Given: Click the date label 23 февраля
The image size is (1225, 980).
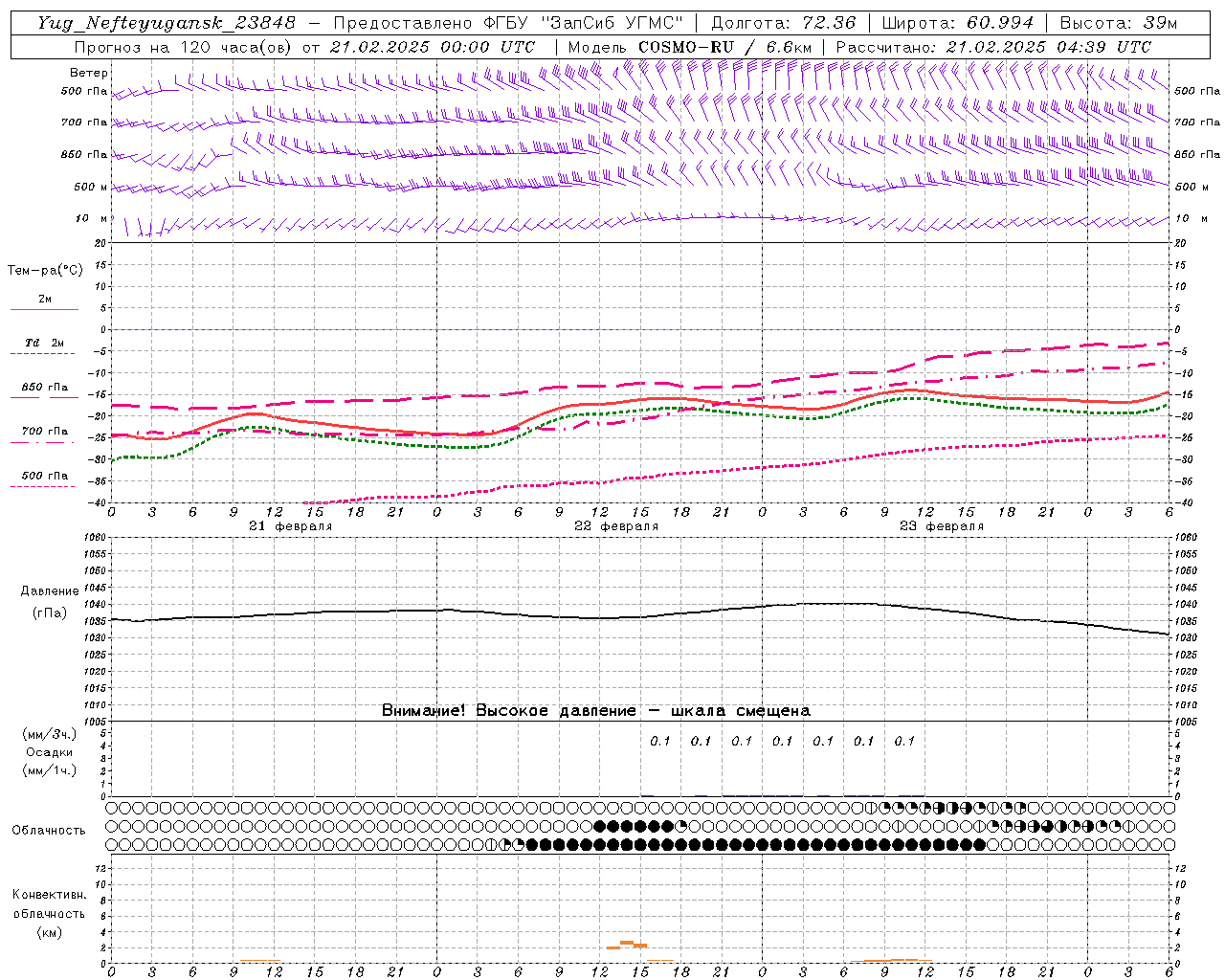Looking at the screenshot, I should pos(942,526).
